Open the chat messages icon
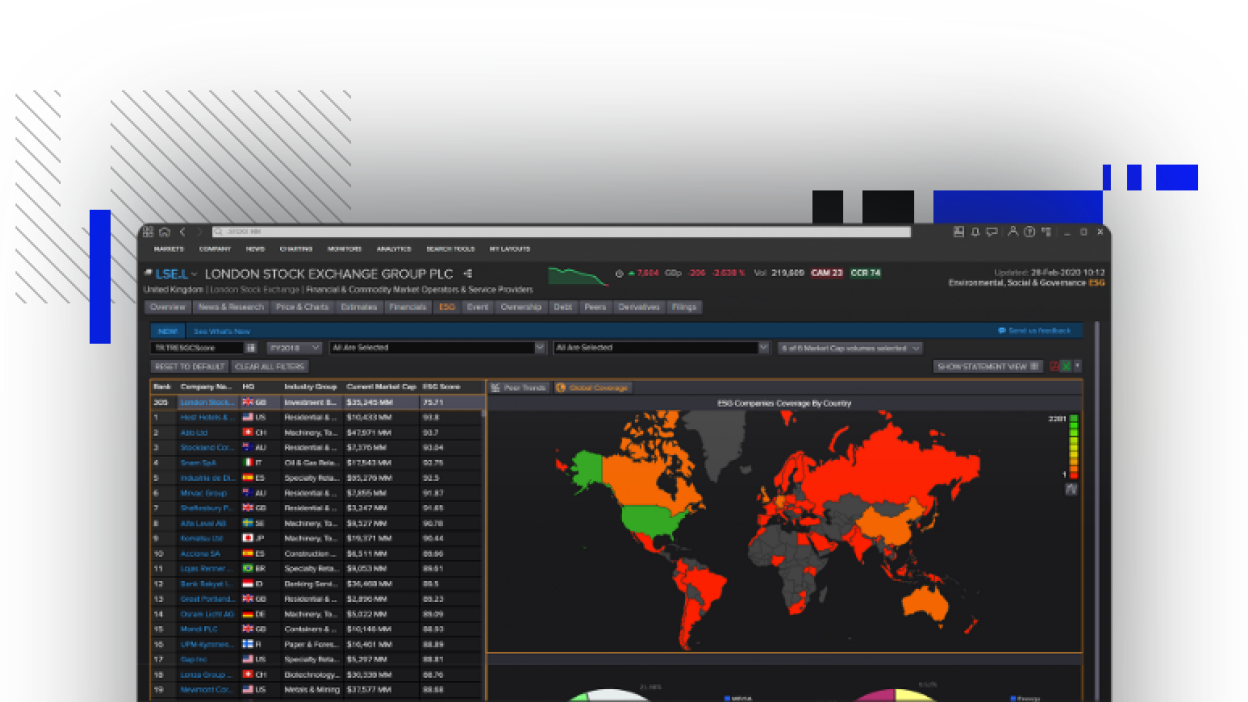The width and height of the screenshot is (1248, 702). (x=992, y=232)
